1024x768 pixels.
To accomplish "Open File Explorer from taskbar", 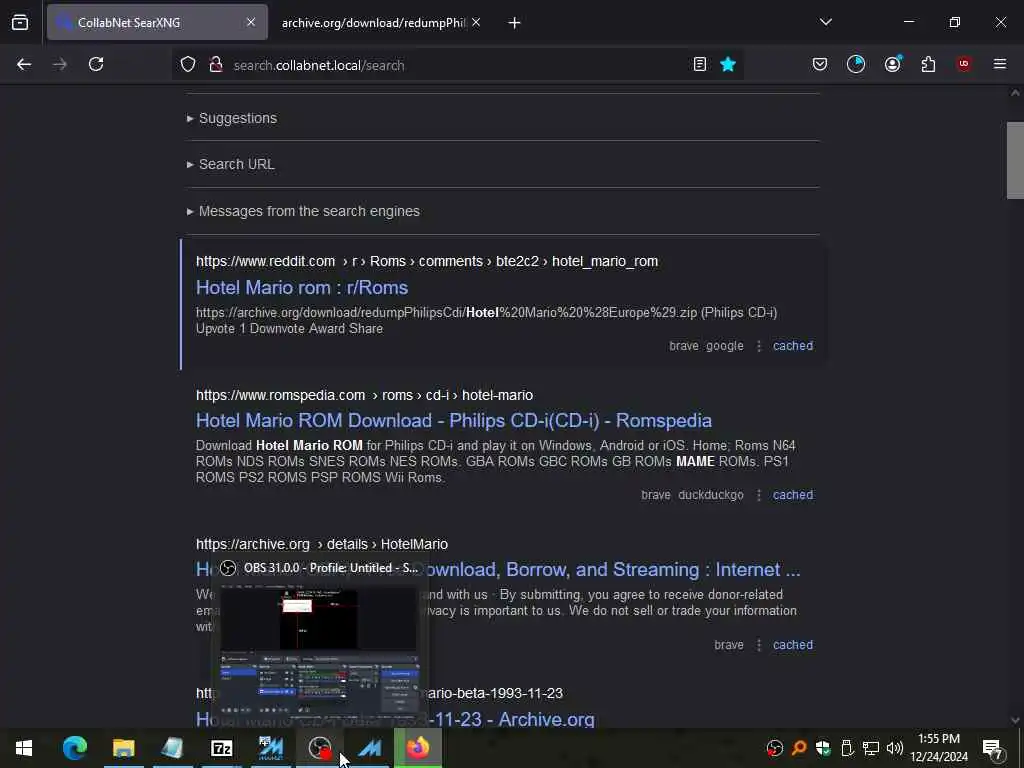I will click(x=123, y=748).
